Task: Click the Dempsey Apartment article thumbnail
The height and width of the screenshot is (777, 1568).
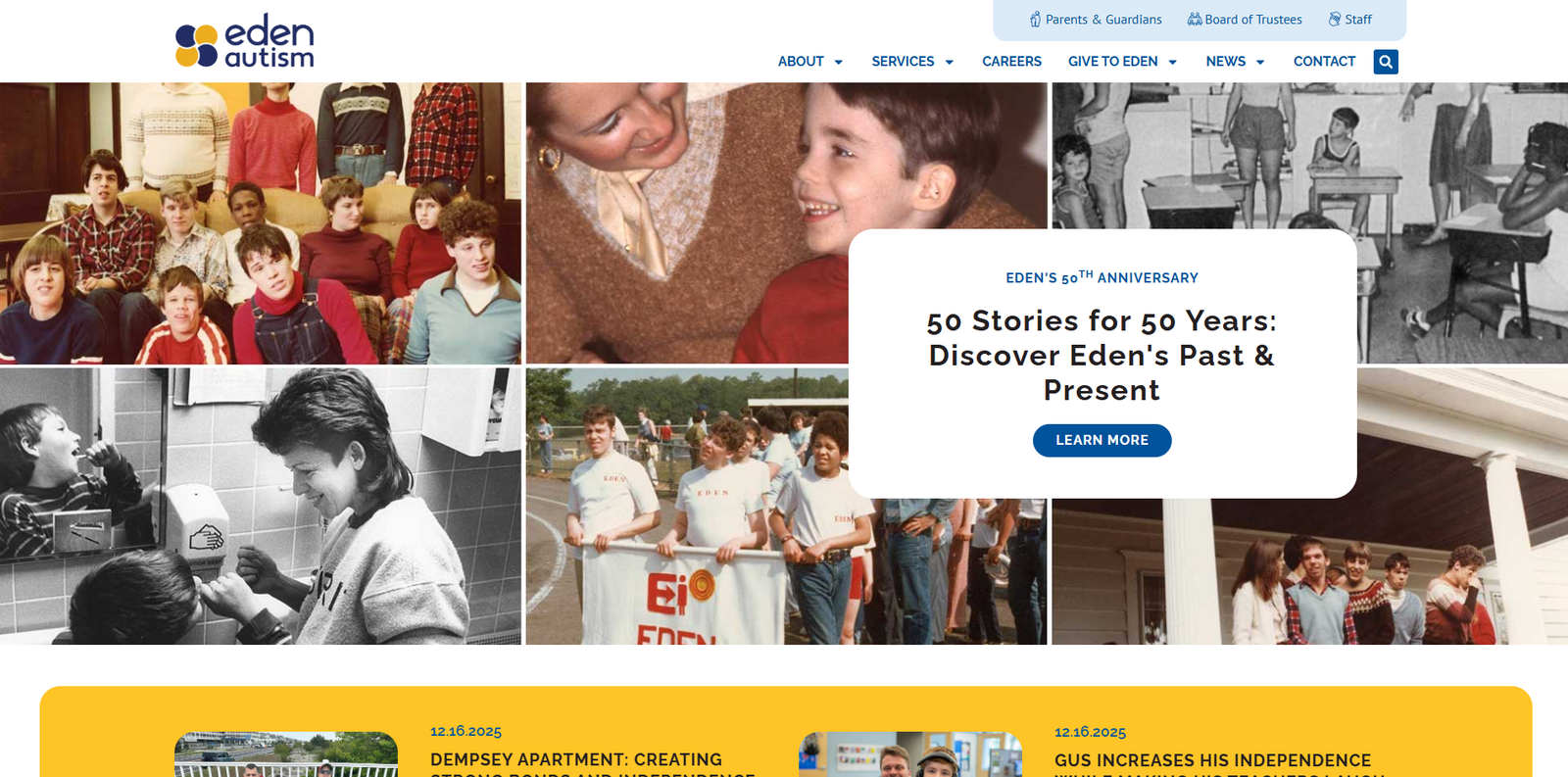Action: (x=286, y=754)
